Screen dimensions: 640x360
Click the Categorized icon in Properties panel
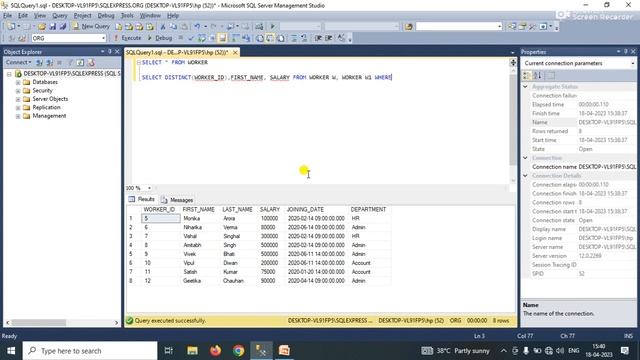click(x=527, y=76)
